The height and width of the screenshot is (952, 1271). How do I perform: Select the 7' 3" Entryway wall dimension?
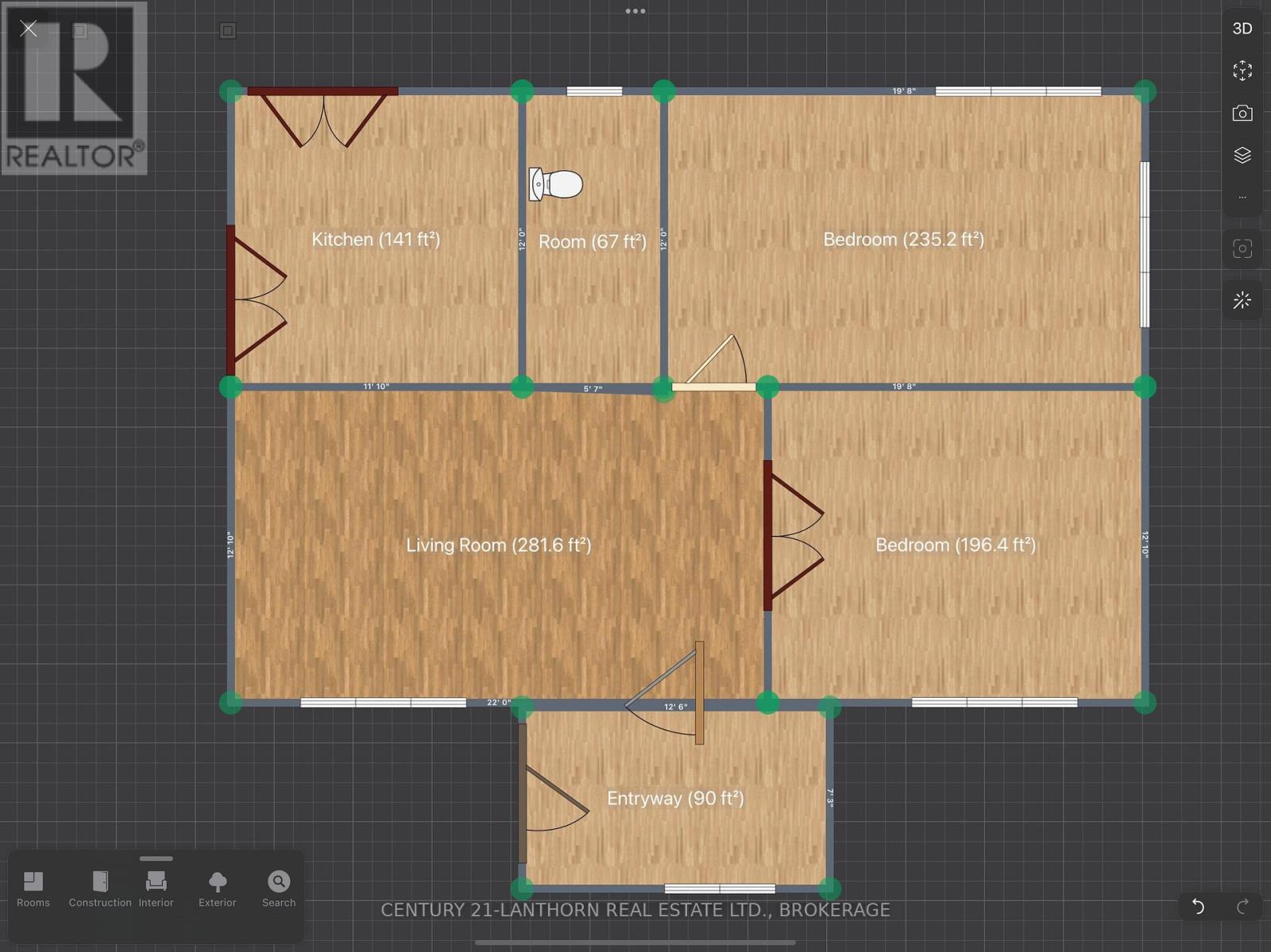[830, 797]
